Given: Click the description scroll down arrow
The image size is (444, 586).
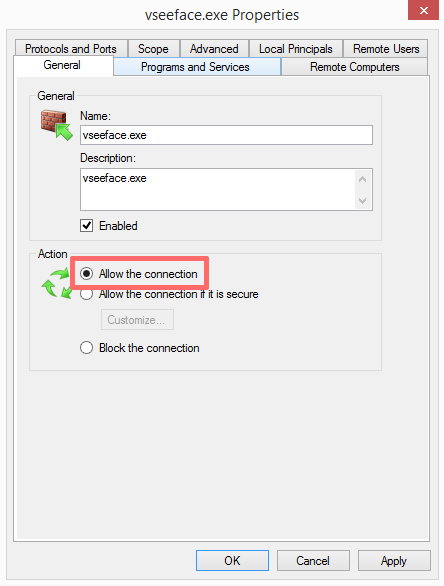Looking at the screenshot, I should point(362,201).
